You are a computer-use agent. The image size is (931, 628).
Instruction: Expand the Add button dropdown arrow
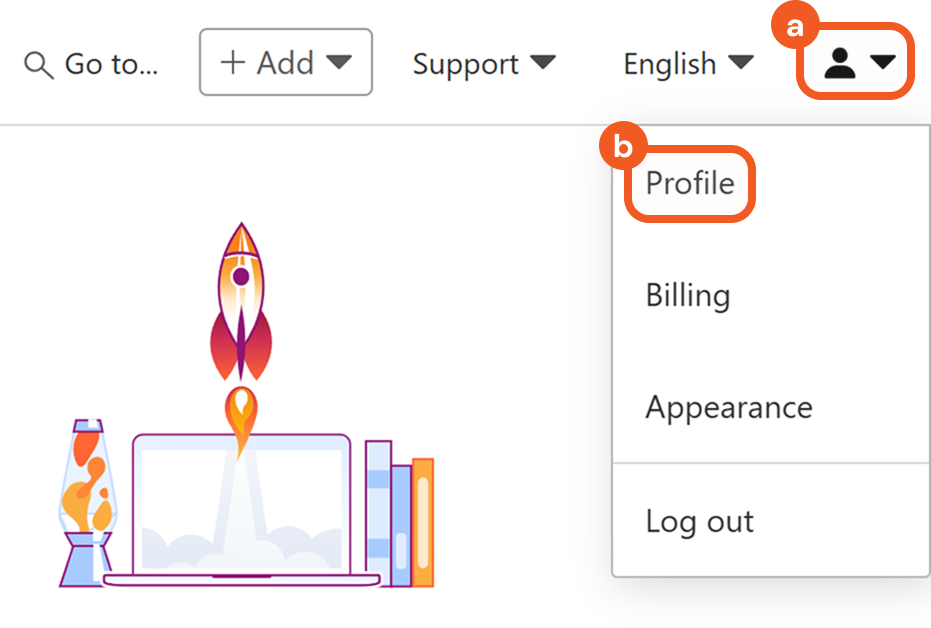(339, 63)
